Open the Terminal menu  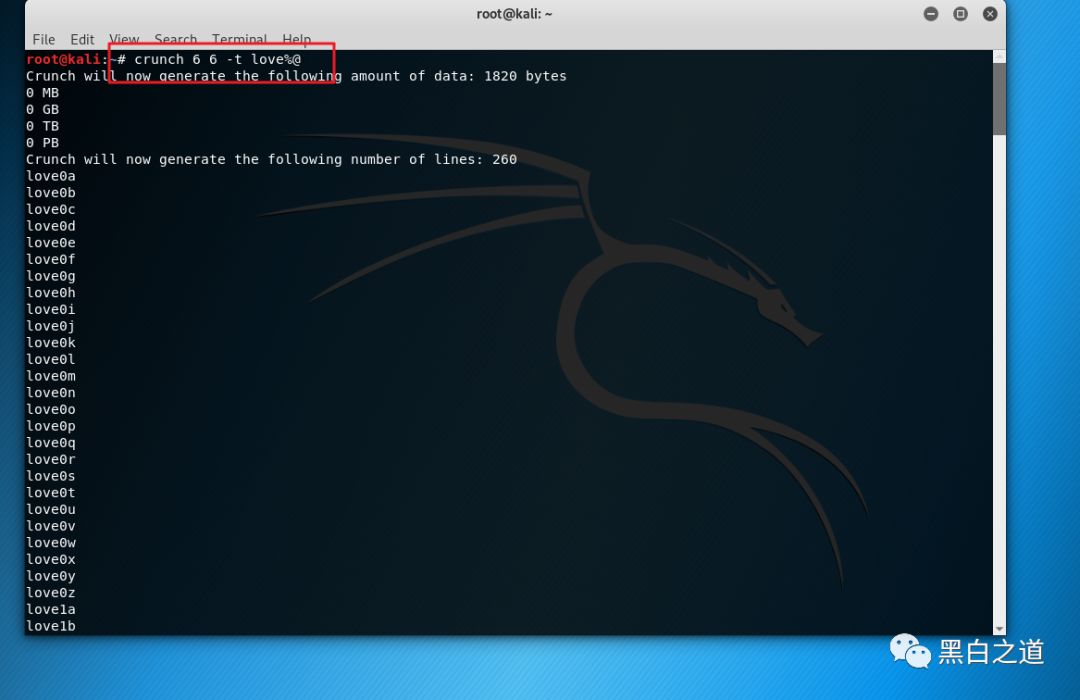click(239, 39)
